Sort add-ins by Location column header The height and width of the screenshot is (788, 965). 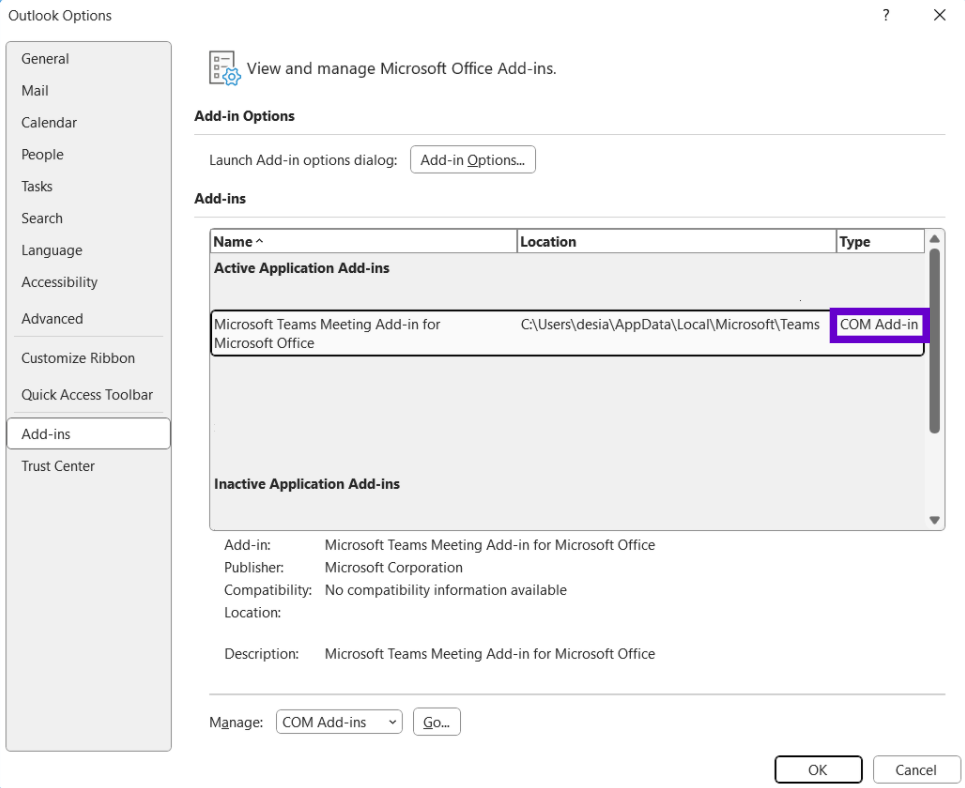(x=676, y=242)
